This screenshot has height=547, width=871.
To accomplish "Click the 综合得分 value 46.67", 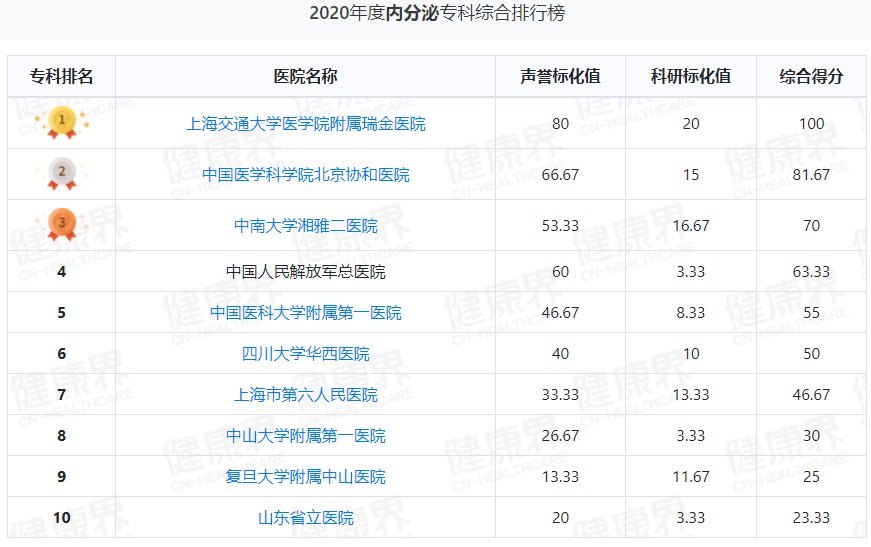I will point(812,395).
